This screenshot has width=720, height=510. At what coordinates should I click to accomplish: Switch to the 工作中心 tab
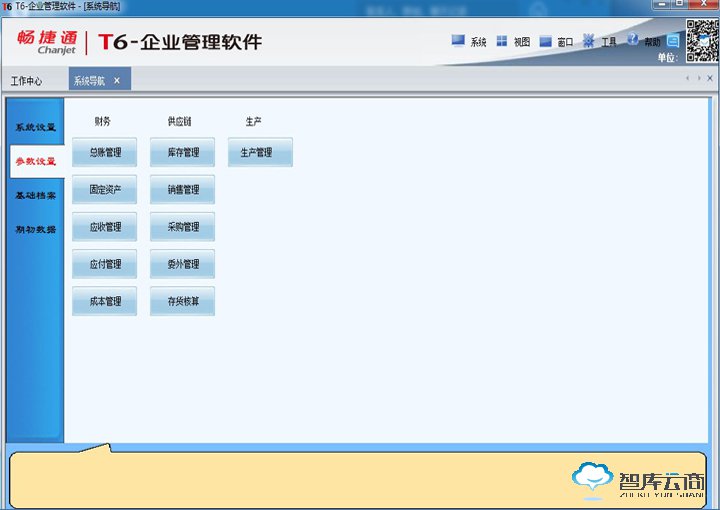[27, 81]
